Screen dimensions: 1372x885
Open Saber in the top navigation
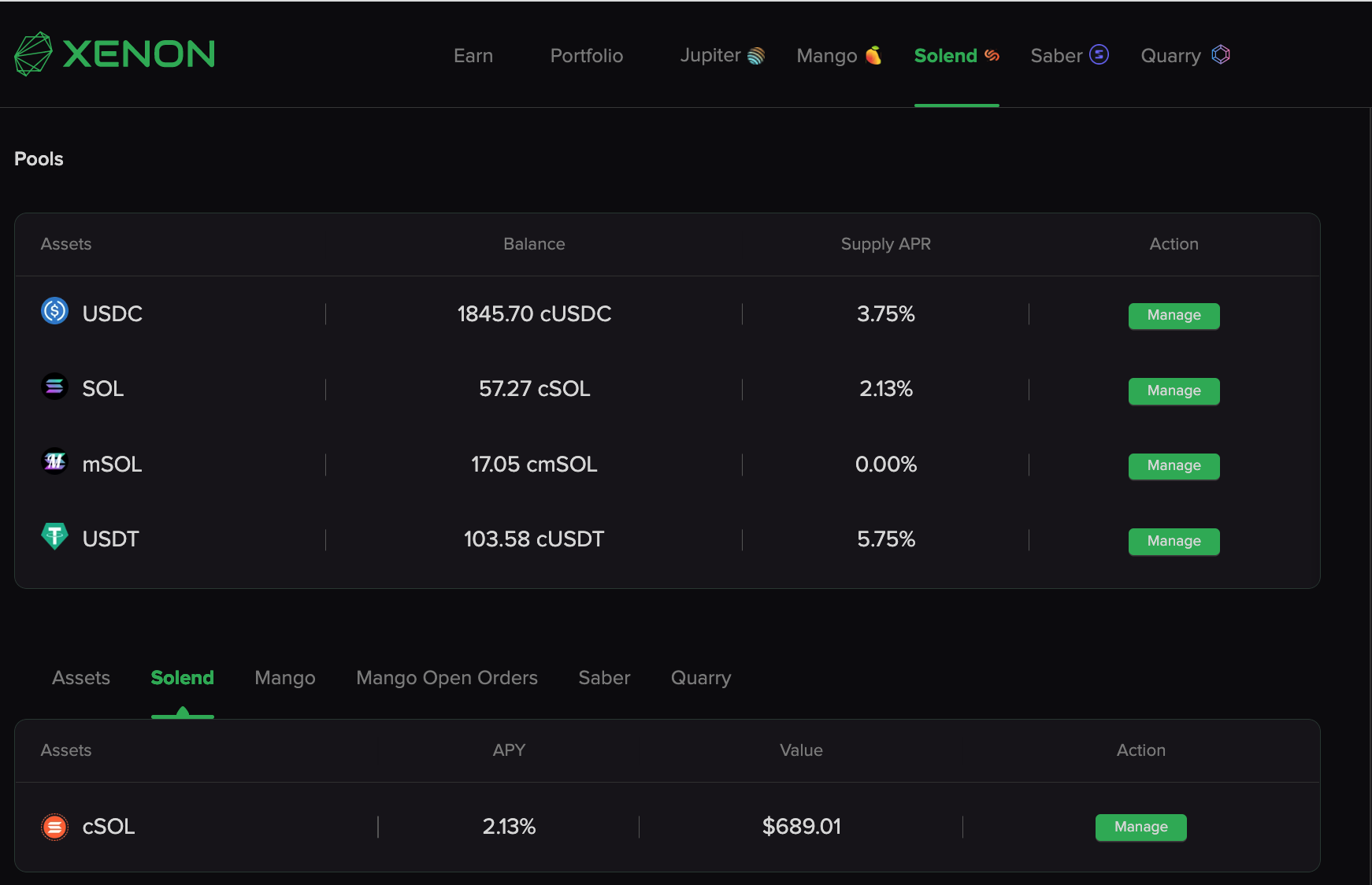pos(1070,56)
